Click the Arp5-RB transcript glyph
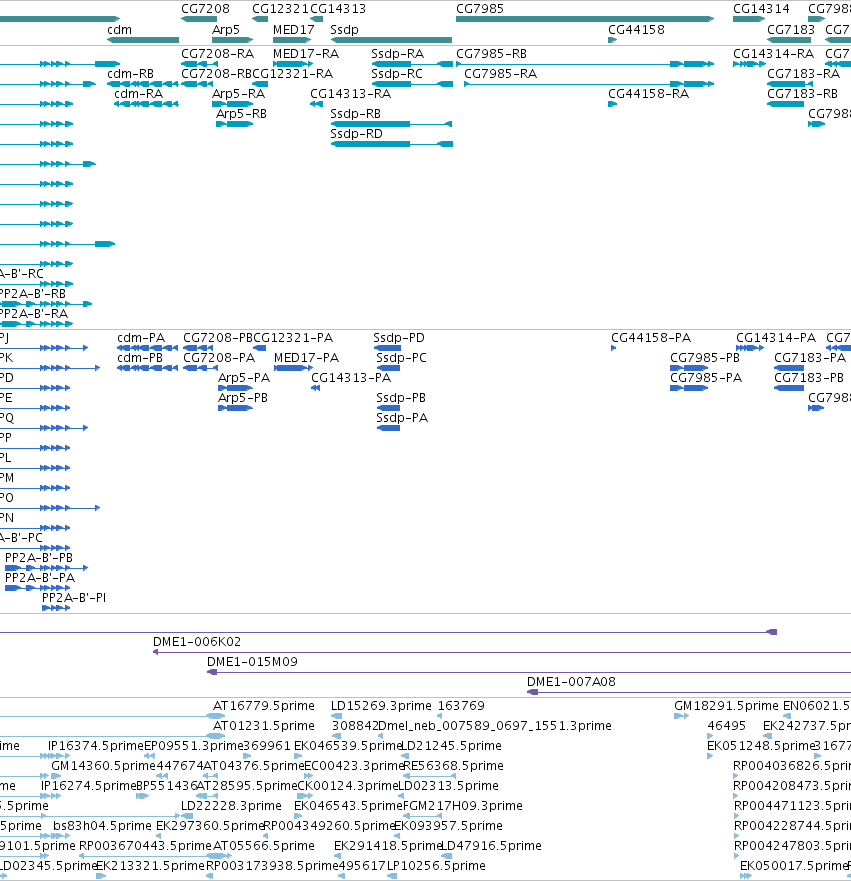 point(234,124)
